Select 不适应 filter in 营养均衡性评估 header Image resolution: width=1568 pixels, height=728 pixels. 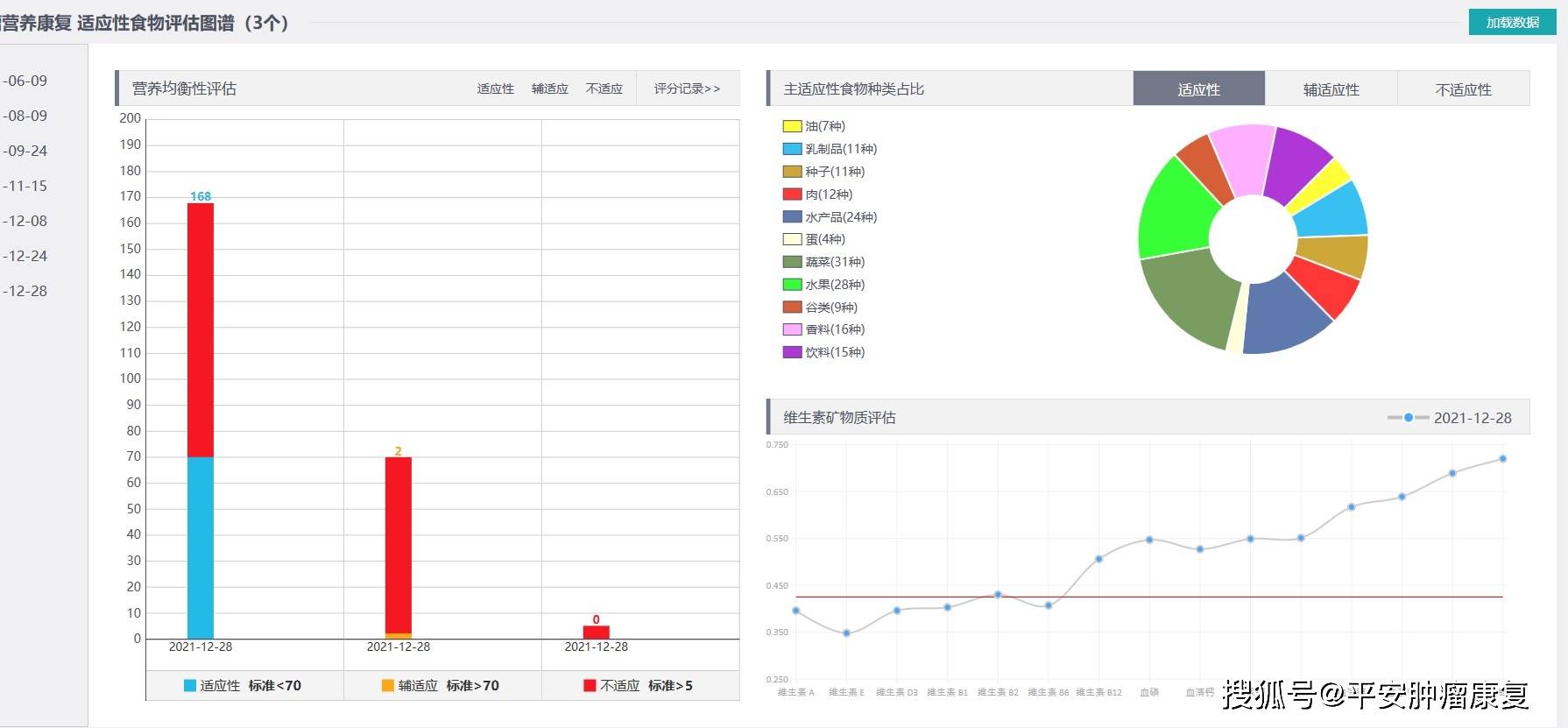coord(604,88)
